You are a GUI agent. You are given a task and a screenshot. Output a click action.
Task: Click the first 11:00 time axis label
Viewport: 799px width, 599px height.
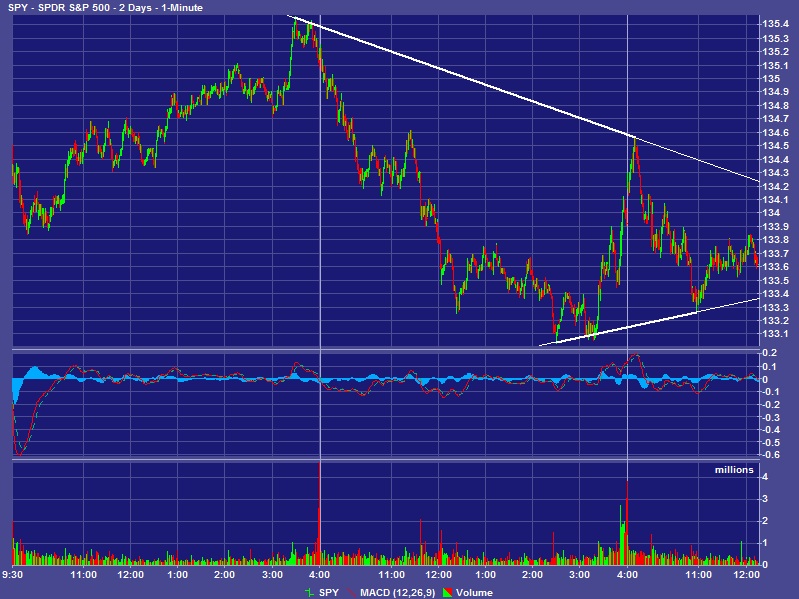[x=84, y=575]
